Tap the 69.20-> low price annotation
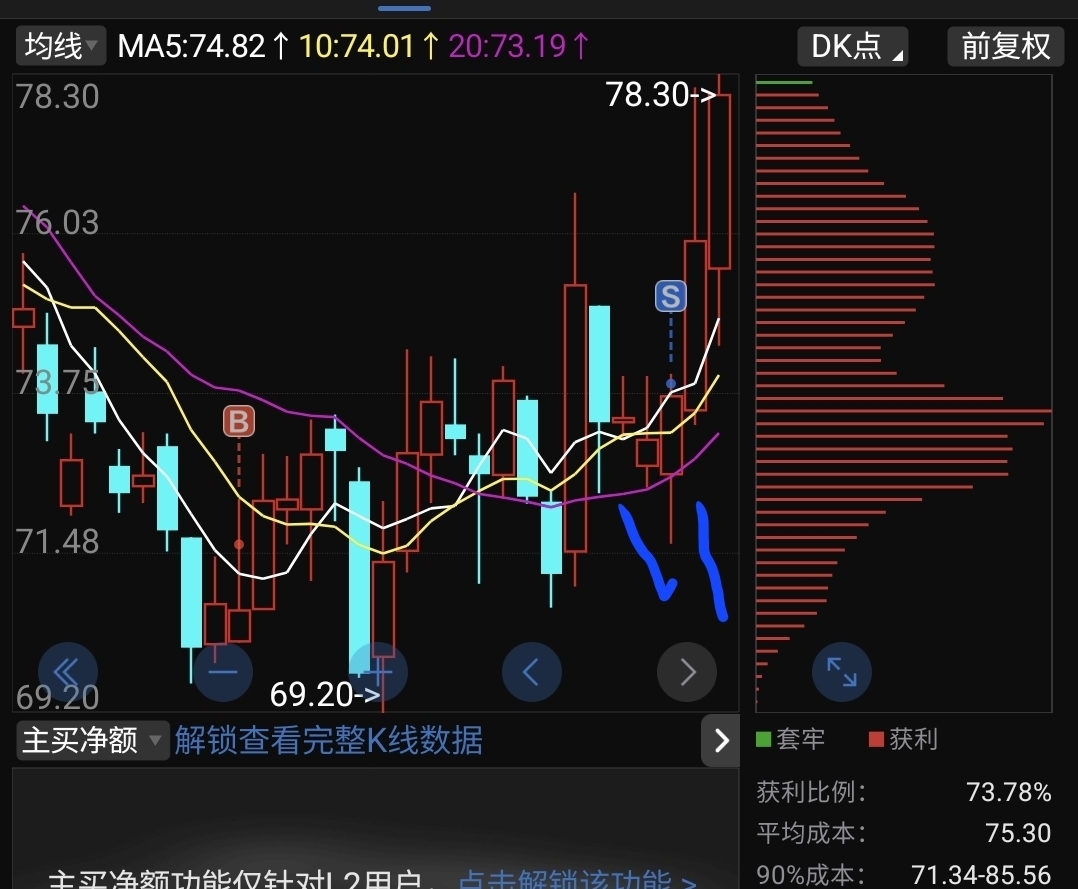The image size is (1078, 889). (x=324, y=694)
